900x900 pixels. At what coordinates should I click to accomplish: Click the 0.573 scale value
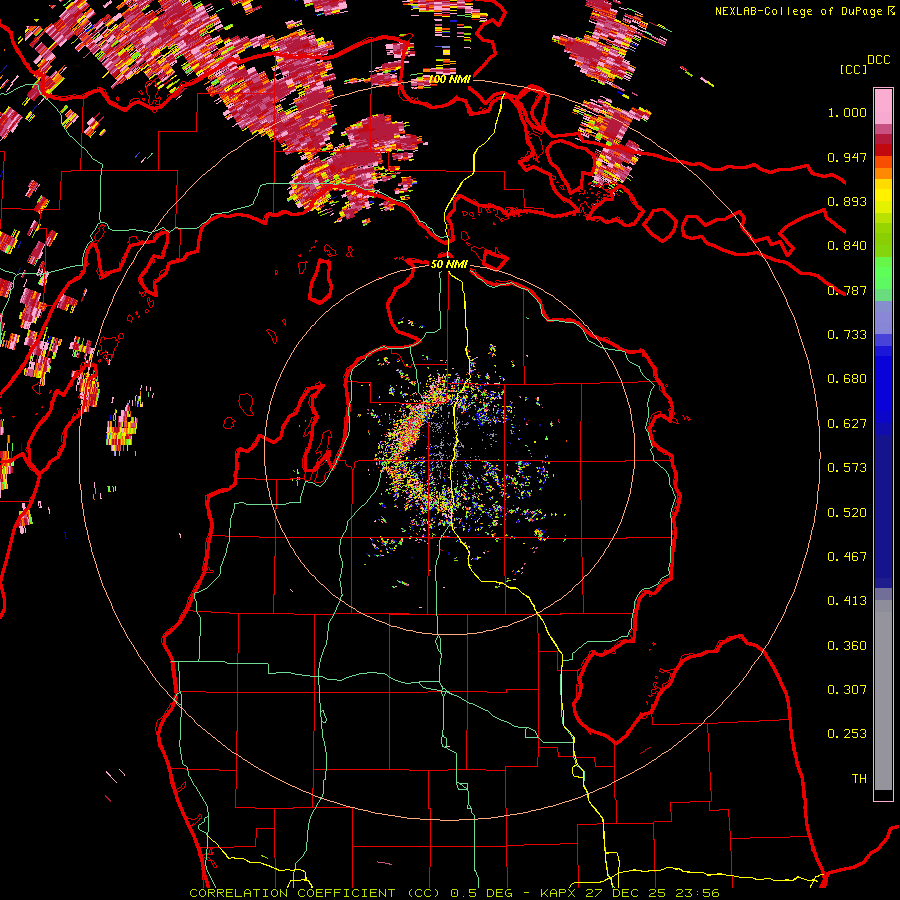[x=847, y=468]
